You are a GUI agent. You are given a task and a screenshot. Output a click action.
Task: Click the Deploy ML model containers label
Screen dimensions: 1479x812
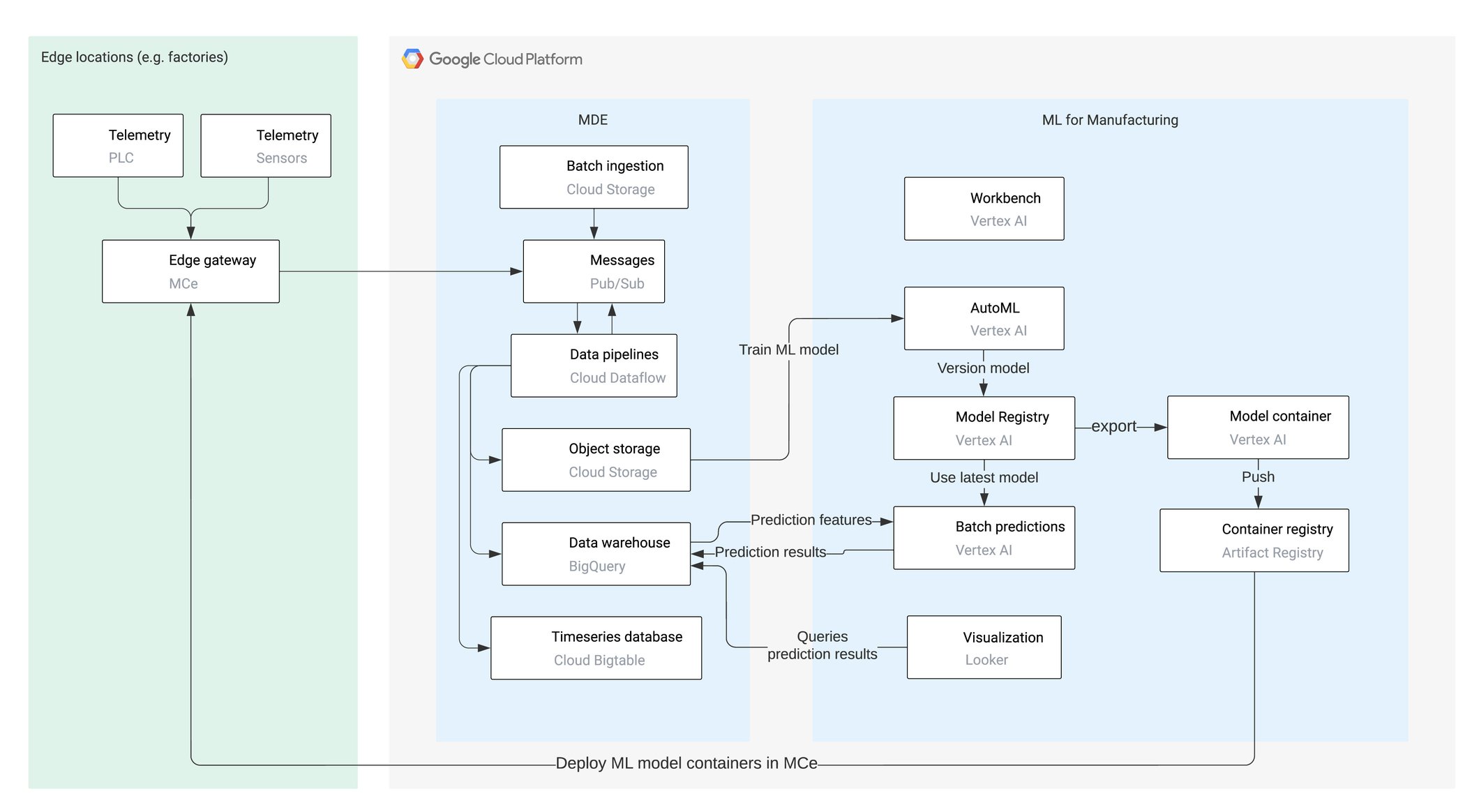[686, 763]
